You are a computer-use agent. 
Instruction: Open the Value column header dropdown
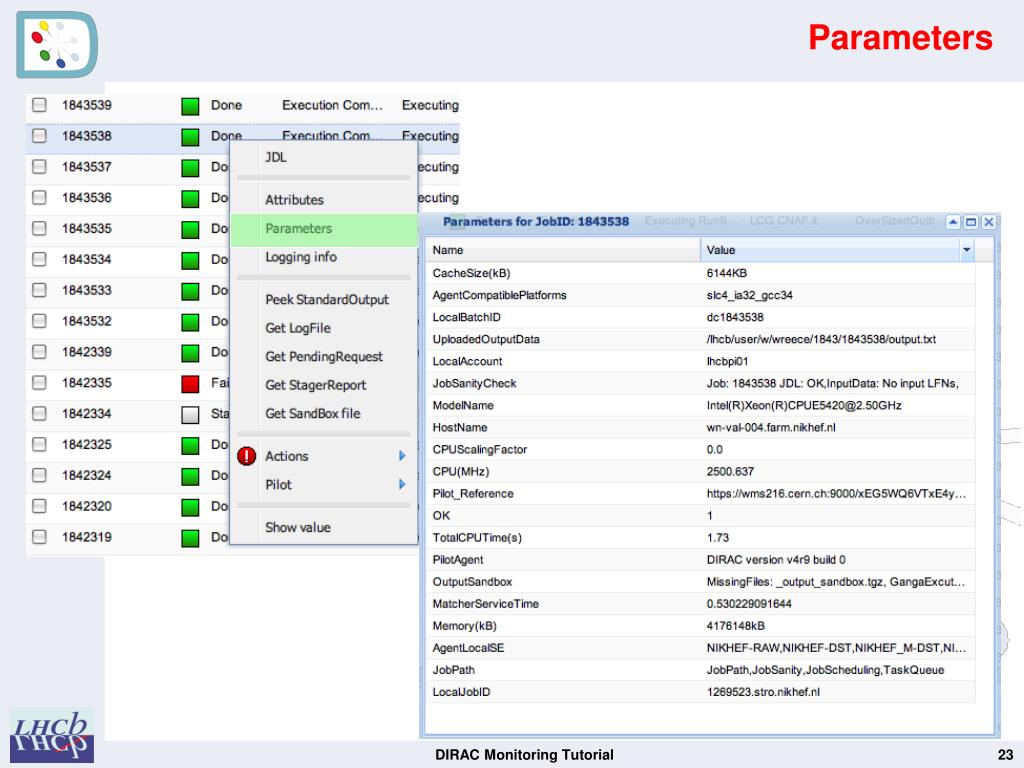click(967, 250)
